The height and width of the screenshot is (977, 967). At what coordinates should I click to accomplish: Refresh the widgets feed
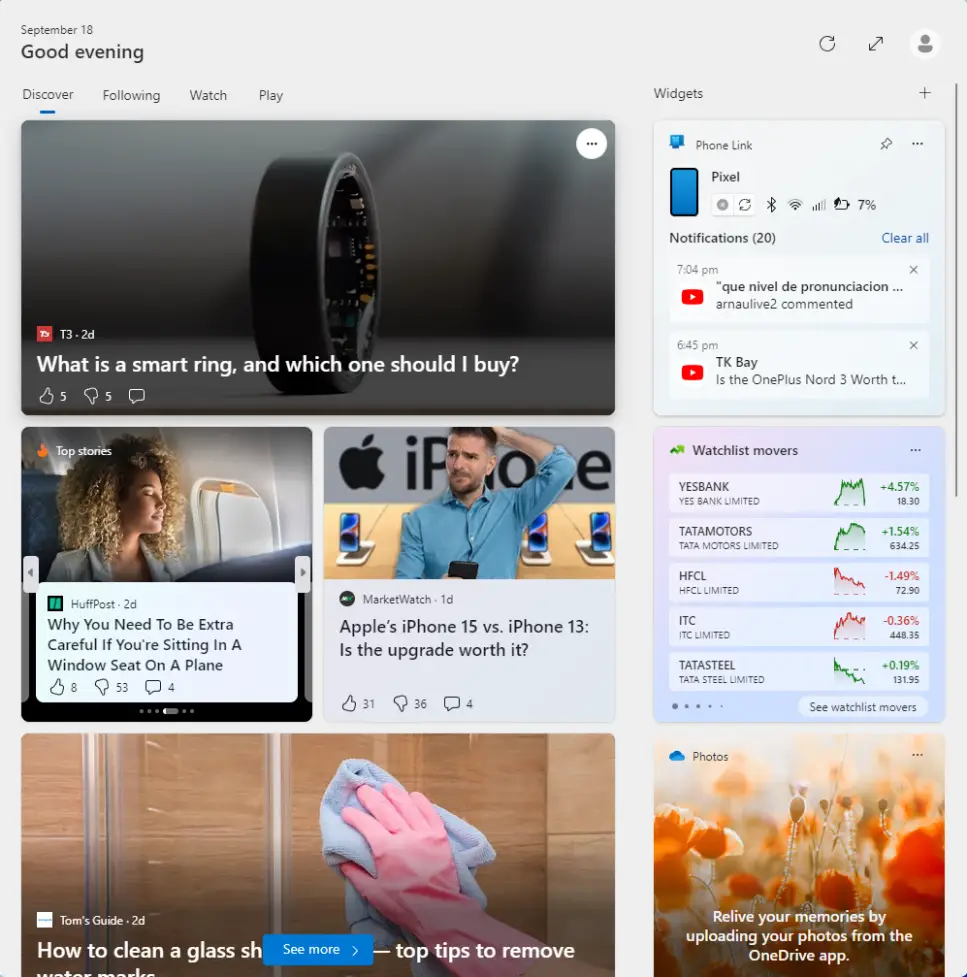(x=827, y=44)
